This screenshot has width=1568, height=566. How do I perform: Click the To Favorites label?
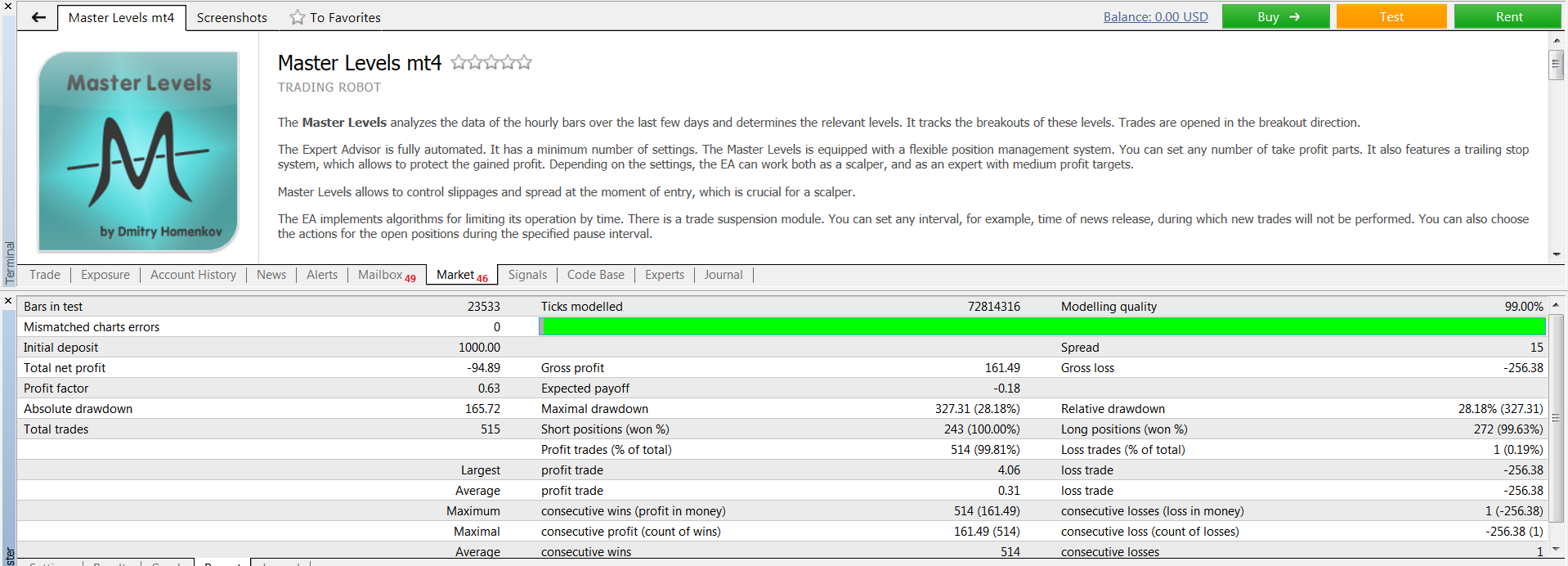click(x=345, y=17)
